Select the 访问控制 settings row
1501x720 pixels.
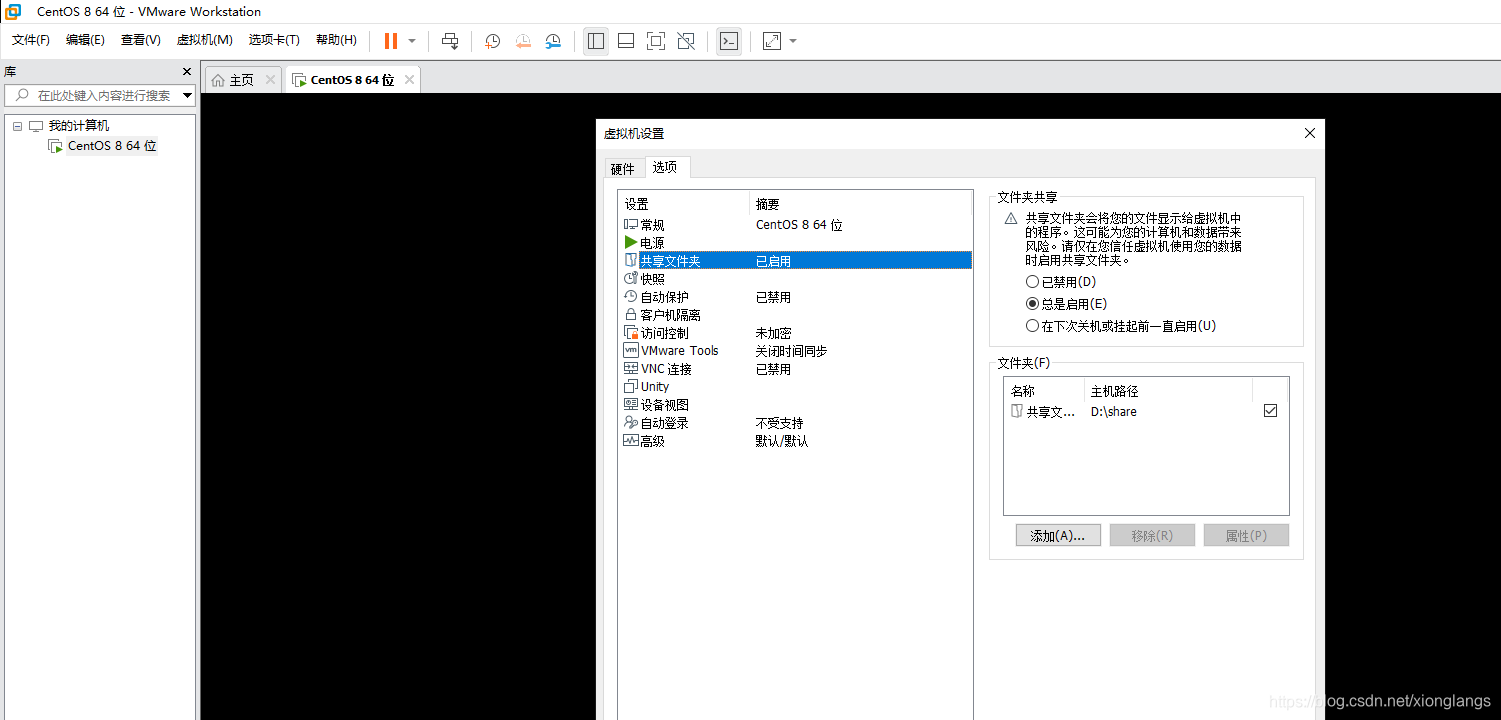click(795, 333)
